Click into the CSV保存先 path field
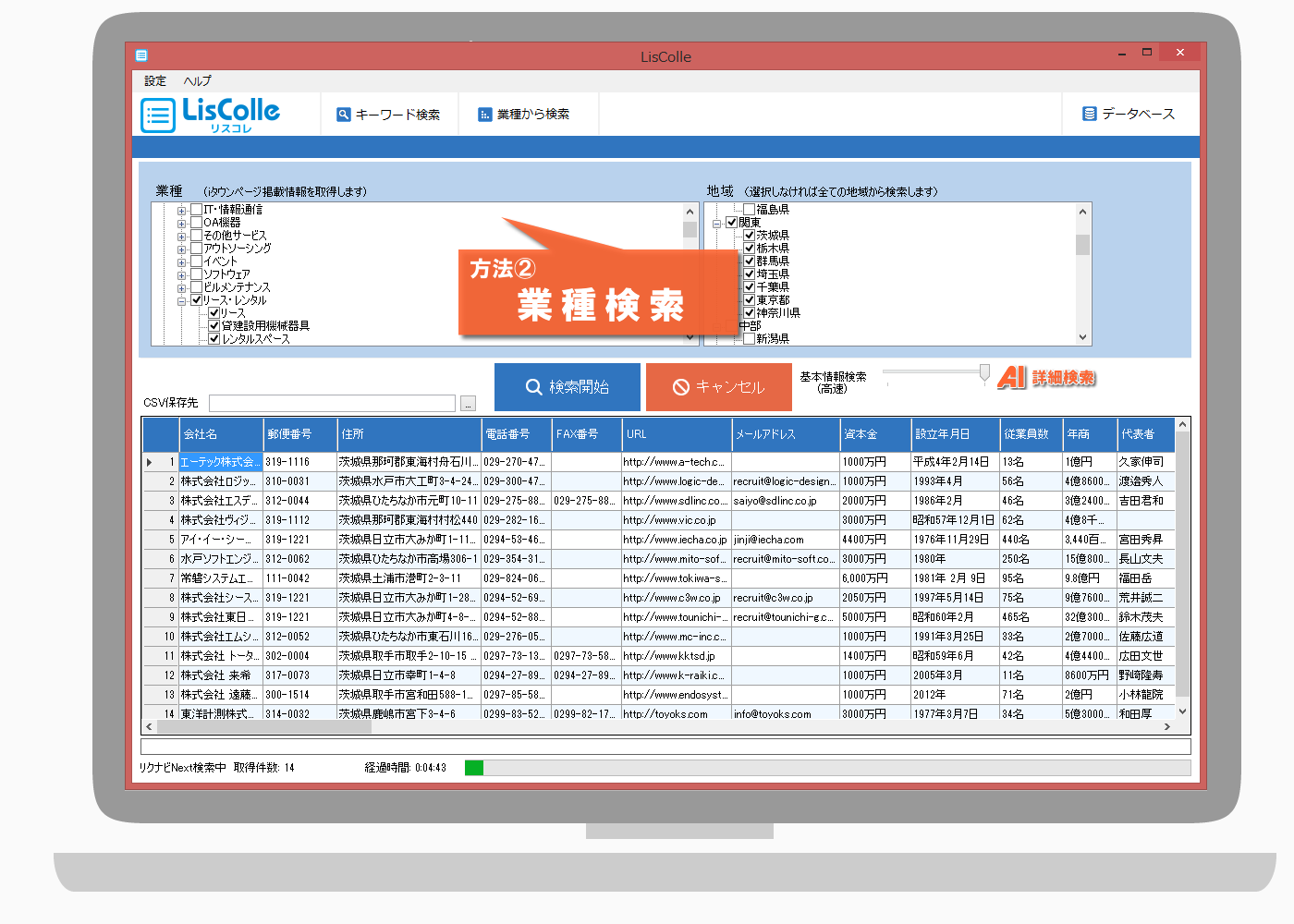The image size is (1294, 924). click(x=332, y=404)
